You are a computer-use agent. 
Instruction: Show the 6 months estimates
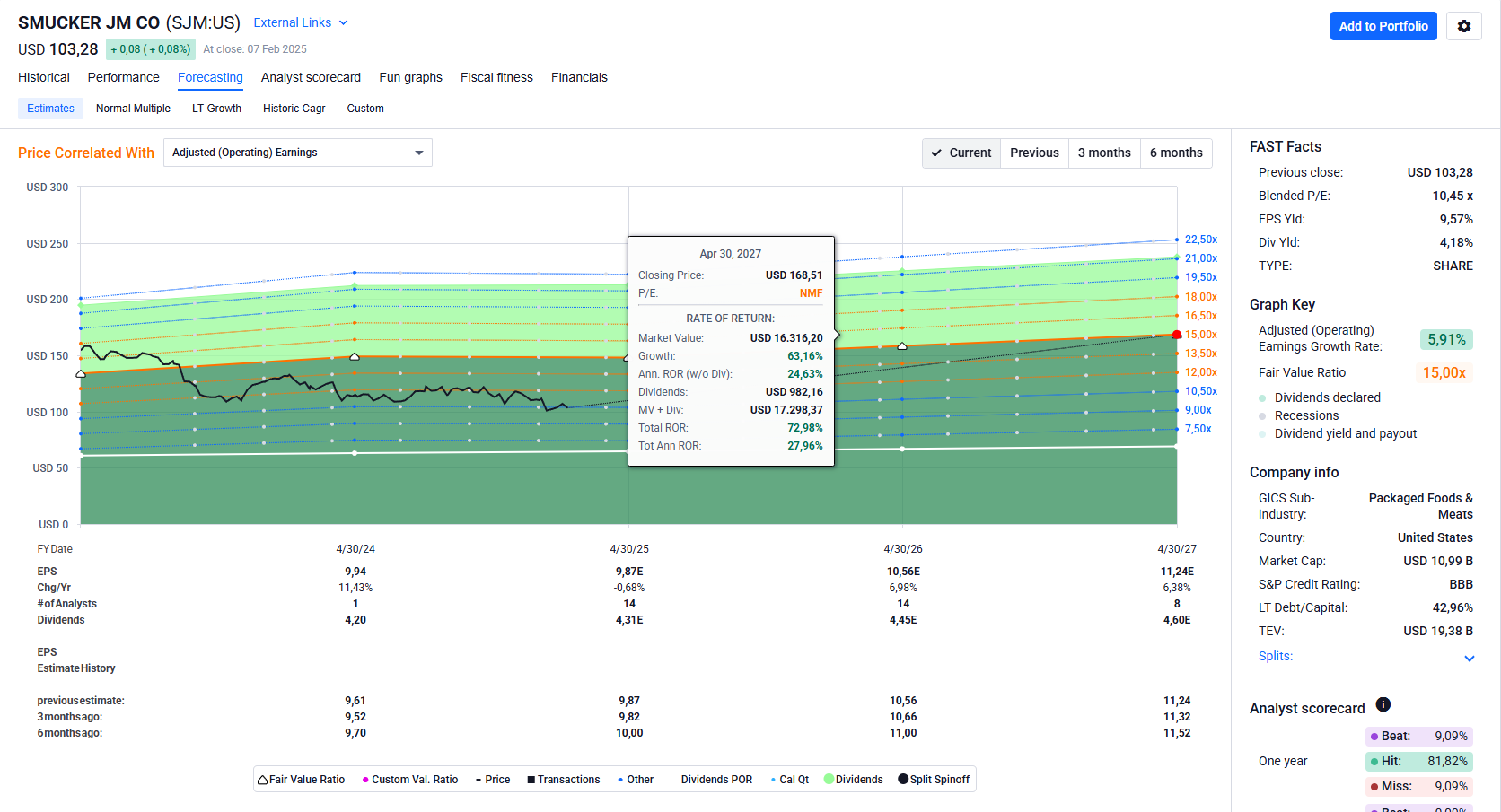(x=1175, y=153)
